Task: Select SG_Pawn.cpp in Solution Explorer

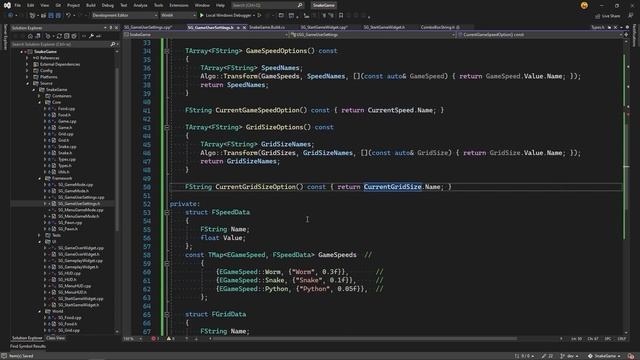Action: [x=70, y=223]
